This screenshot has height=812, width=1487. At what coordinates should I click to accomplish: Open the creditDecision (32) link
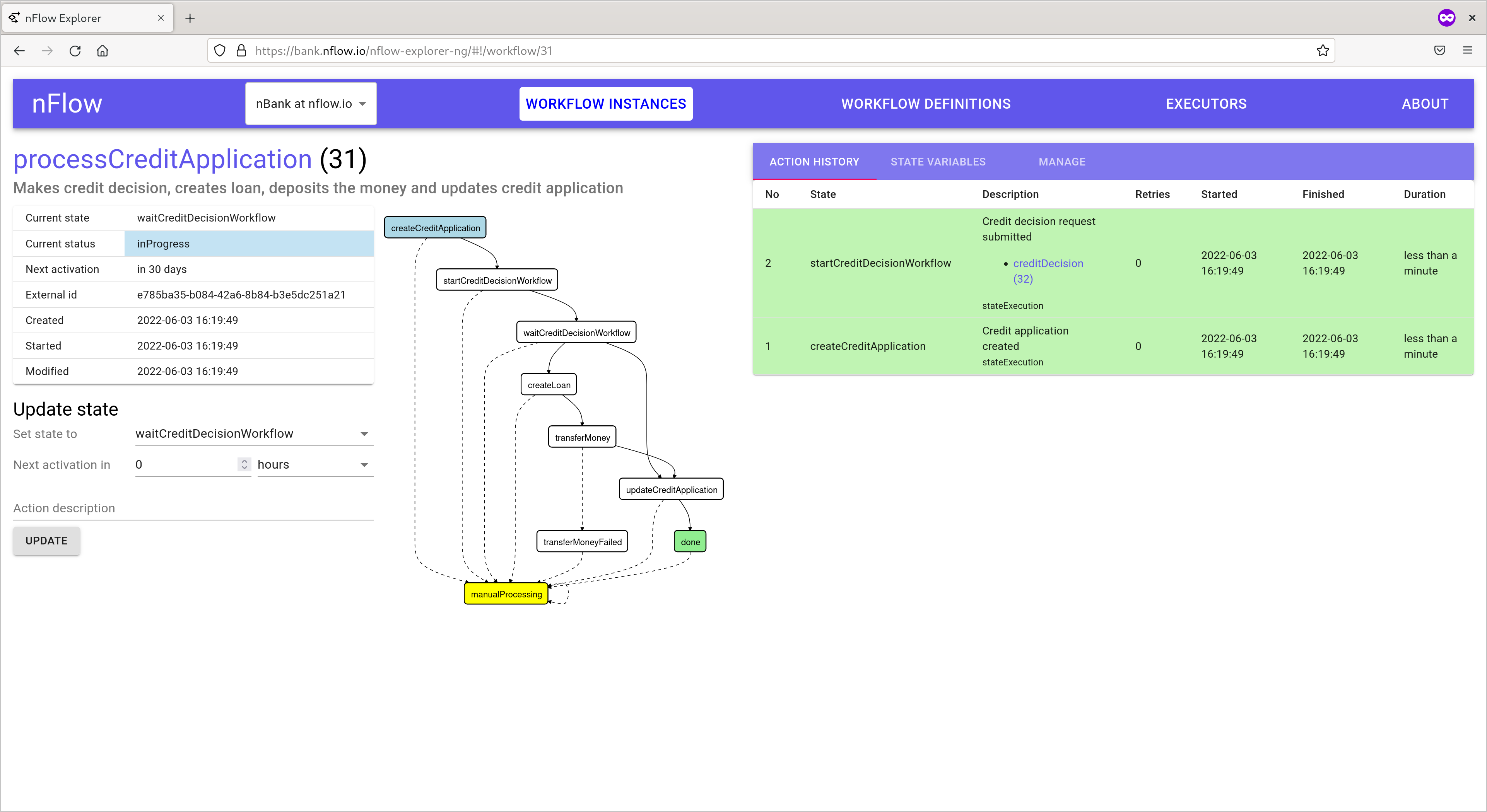tap(1047, 264)
